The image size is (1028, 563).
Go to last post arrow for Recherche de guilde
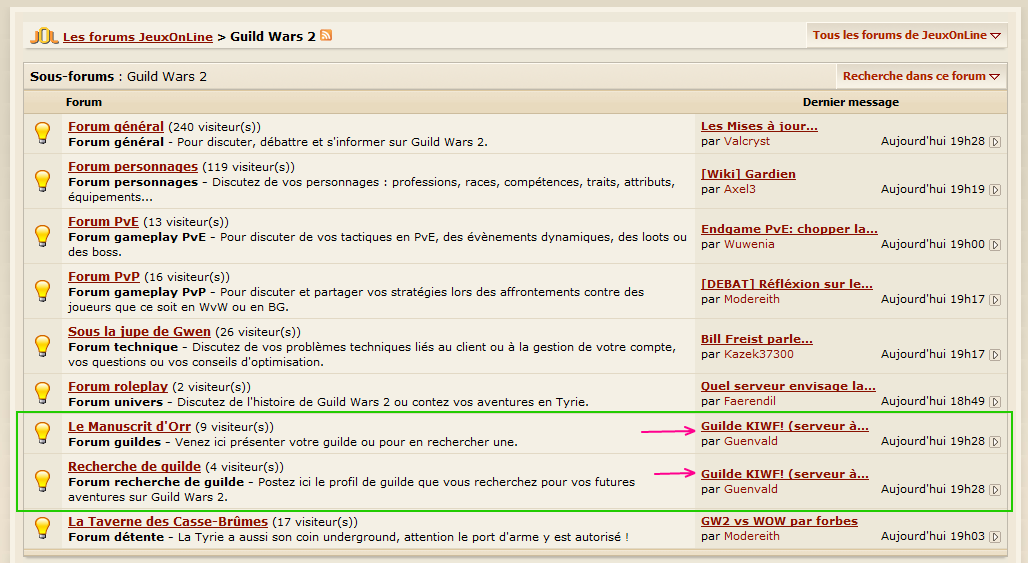tap(995, 490)
